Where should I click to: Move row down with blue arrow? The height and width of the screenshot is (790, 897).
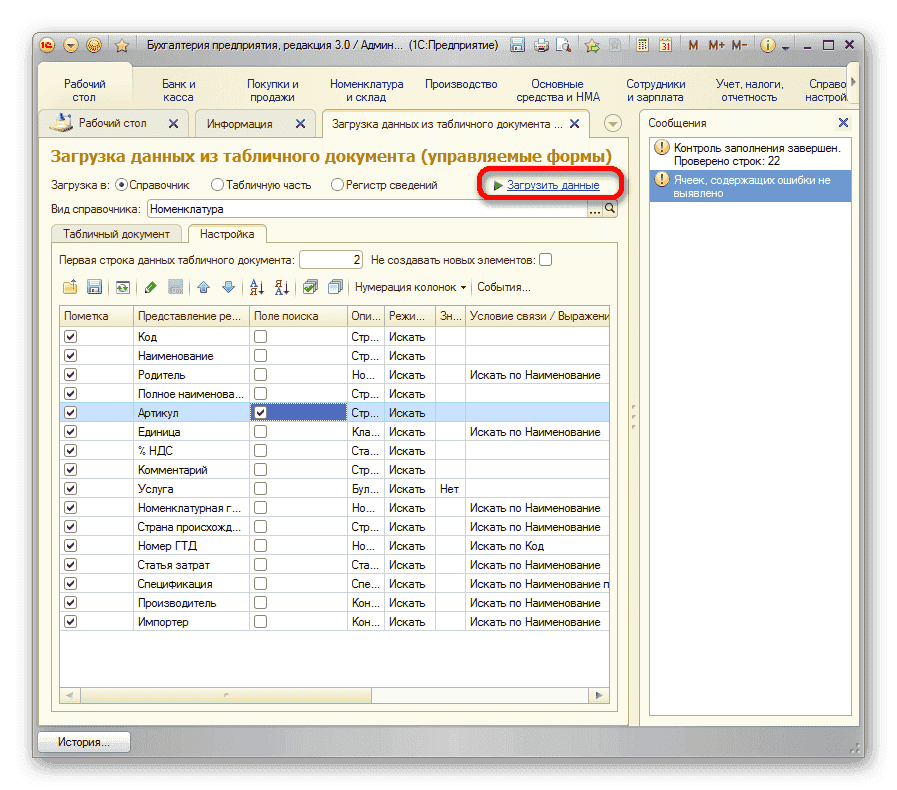pyautogui.click(x=228, y=287)
